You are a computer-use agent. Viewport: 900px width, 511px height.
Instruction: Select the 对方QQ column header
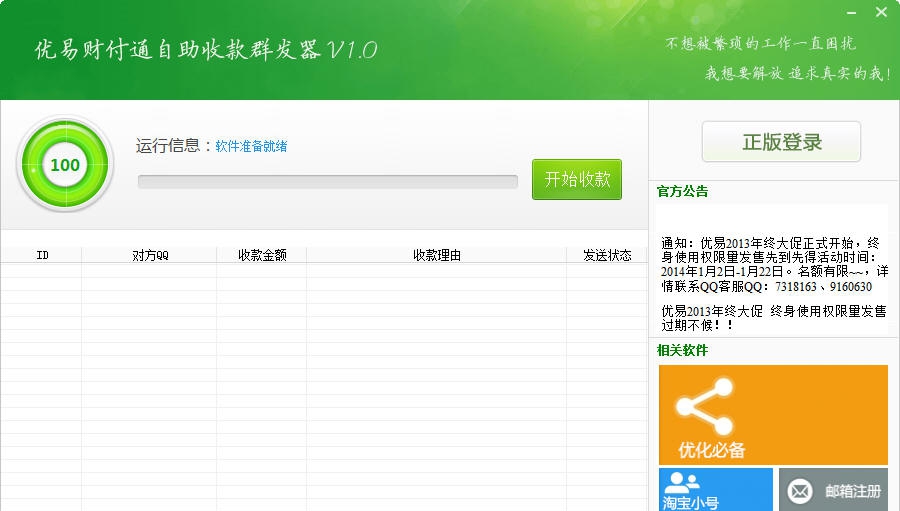click(x=150, y=256)
